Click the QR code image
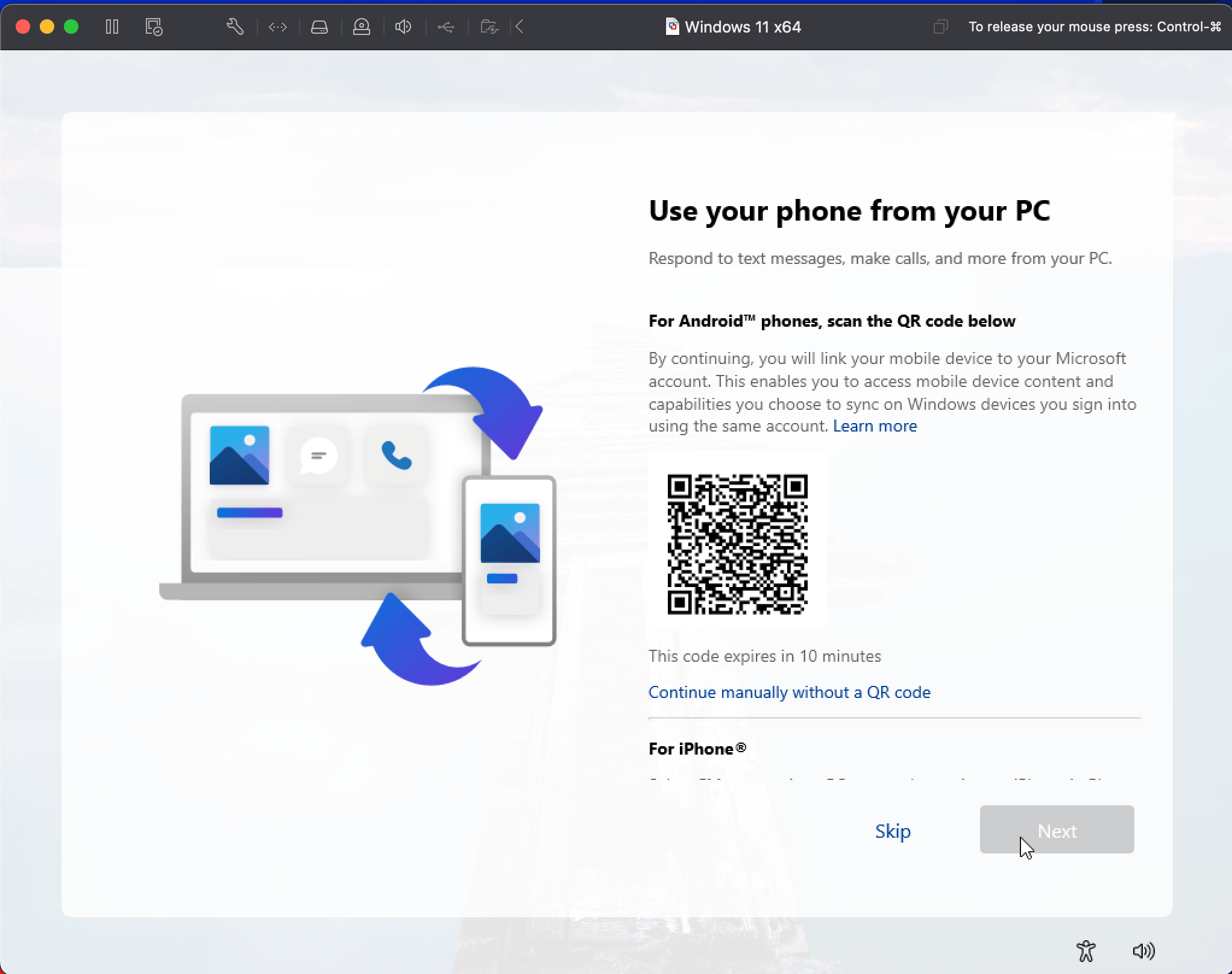The height and width of the screenshot is (974, 1232). pyautogui.click(x=737, y=544)
